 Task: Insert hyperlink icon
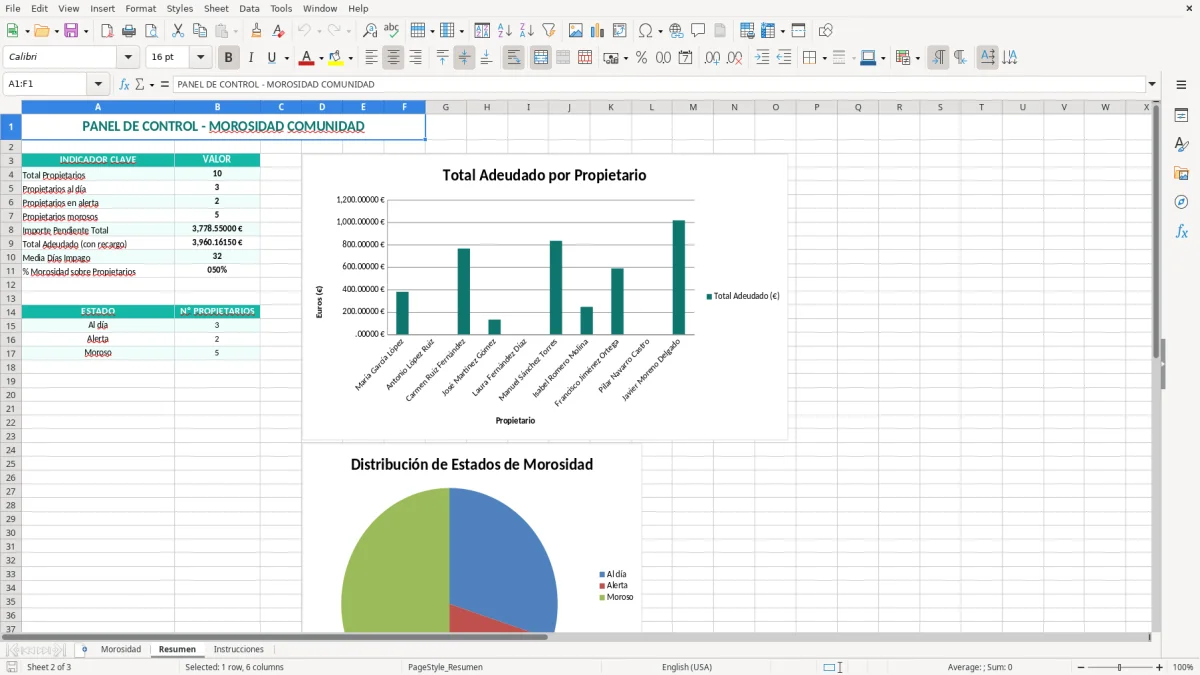(x=676, y=31)
